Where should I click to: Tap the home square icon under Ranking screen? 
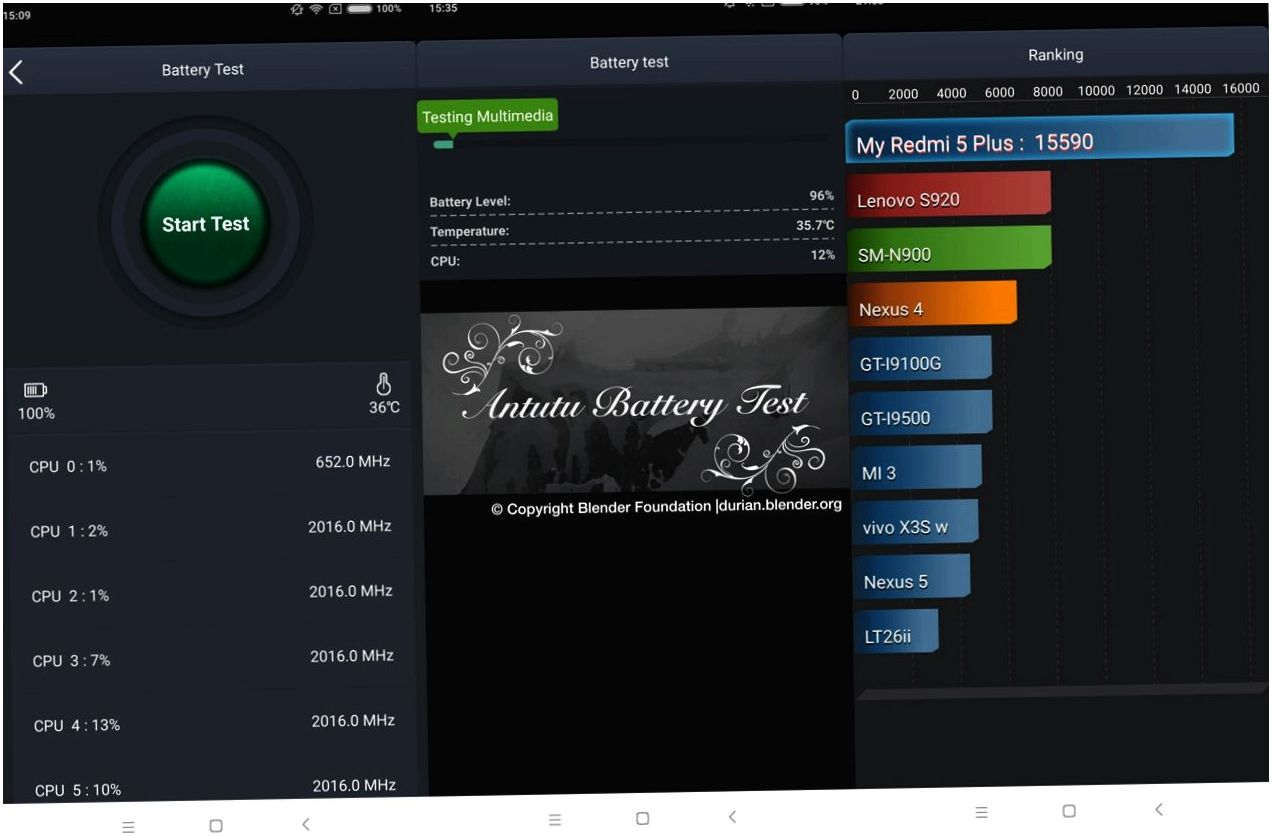[x=1069, y=811]
